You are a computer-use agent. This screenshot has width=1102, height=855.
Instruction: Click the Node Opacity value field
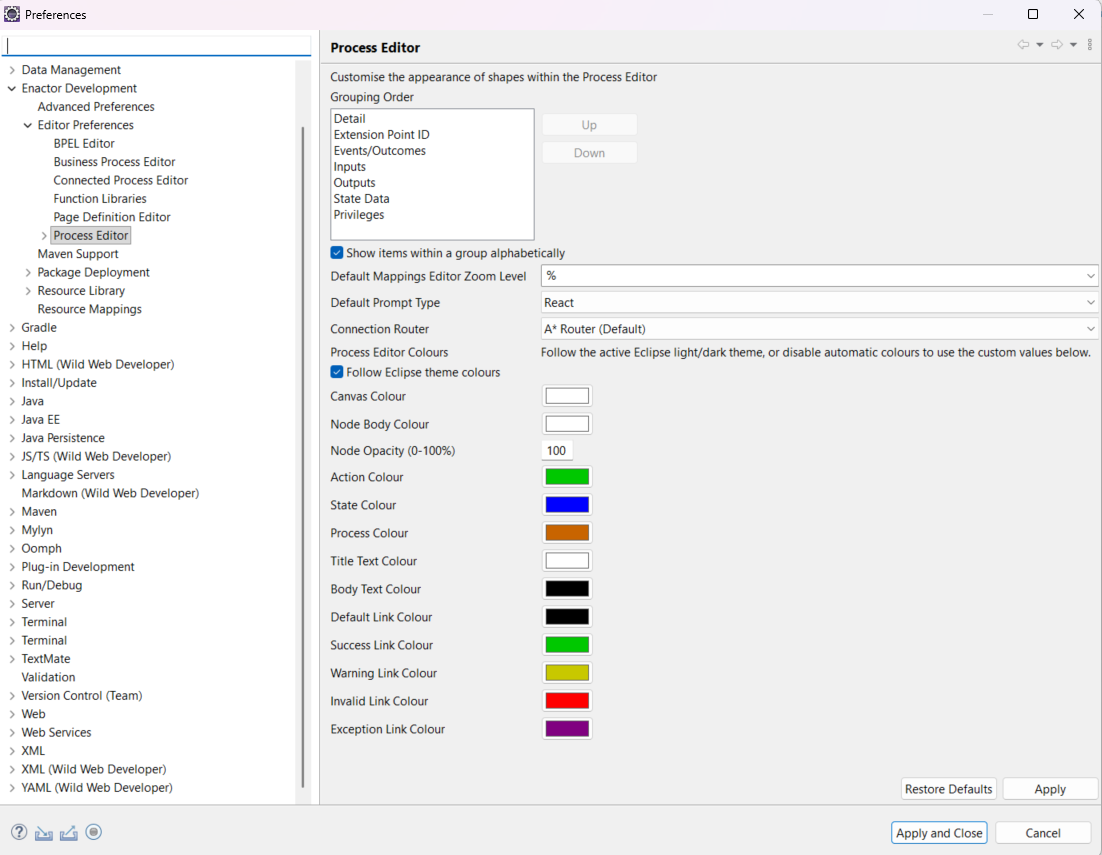coord(557,451)
